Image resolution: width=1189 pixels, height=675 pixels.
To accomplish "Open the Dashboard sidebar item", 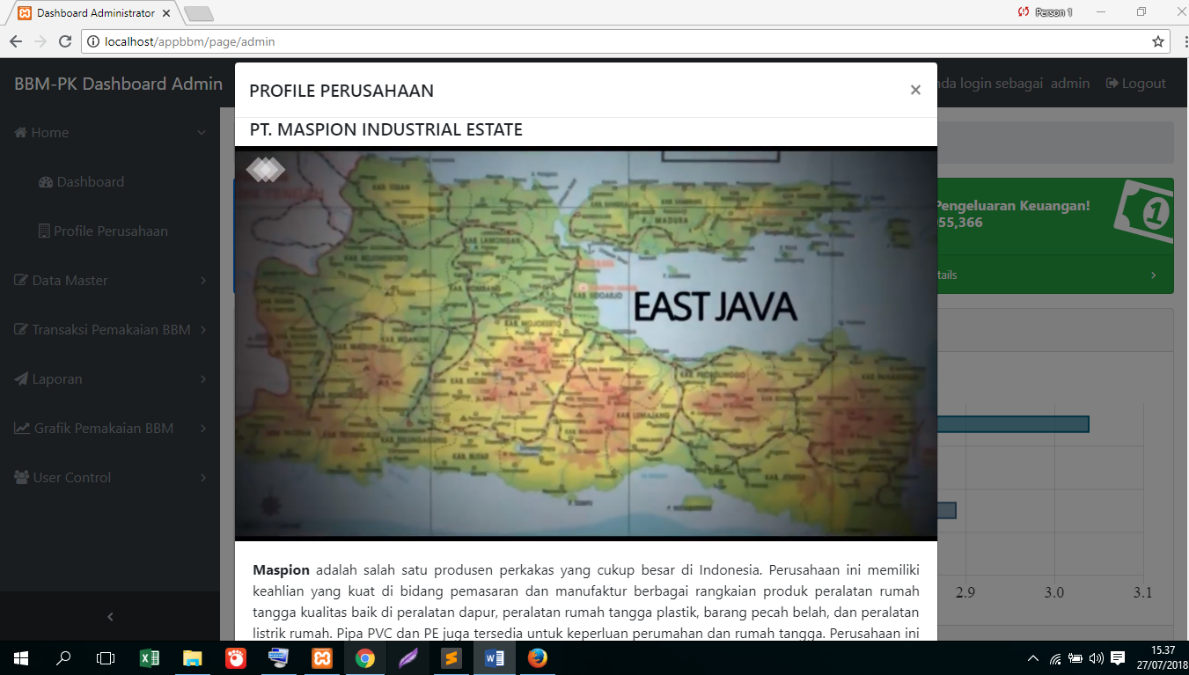I will (81, 182).
